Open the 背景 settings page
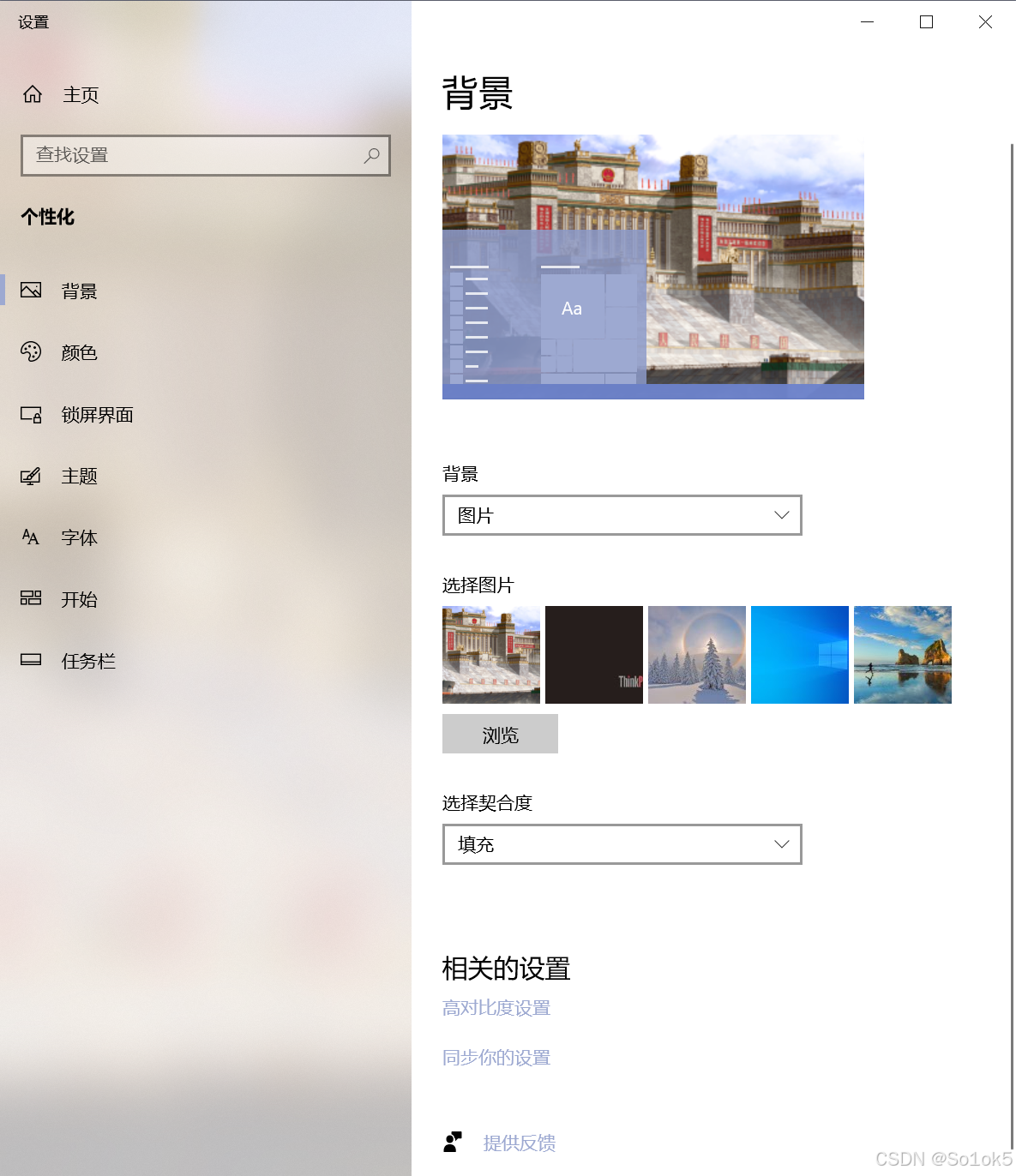Screen dimensions: 1016x1176 [x=206, y=291]
